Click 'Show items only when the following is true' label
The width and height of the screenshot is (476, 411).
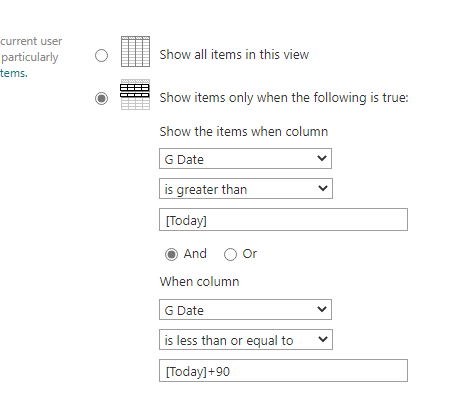pos(284,98)
